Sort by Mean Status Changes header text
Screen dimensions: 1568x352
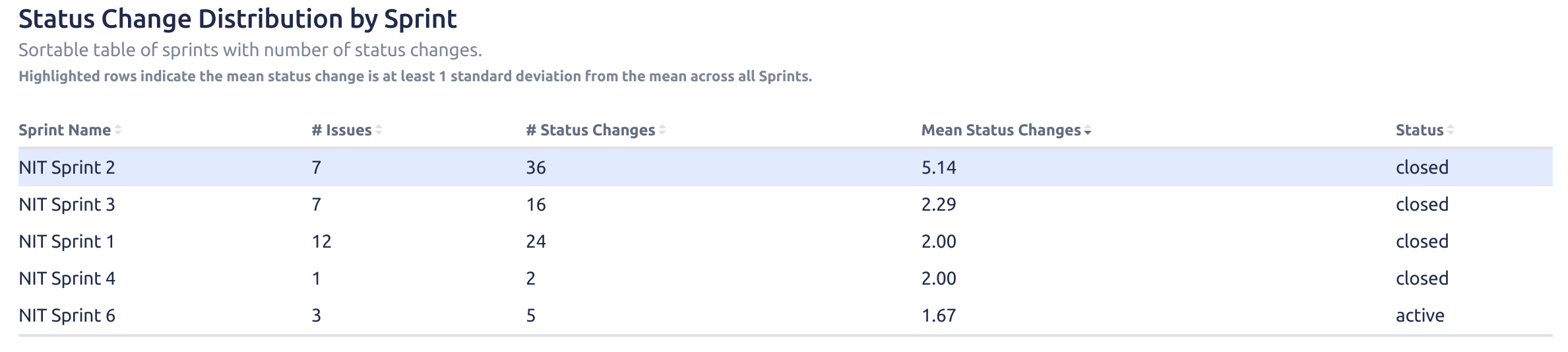pos(1001,130)
